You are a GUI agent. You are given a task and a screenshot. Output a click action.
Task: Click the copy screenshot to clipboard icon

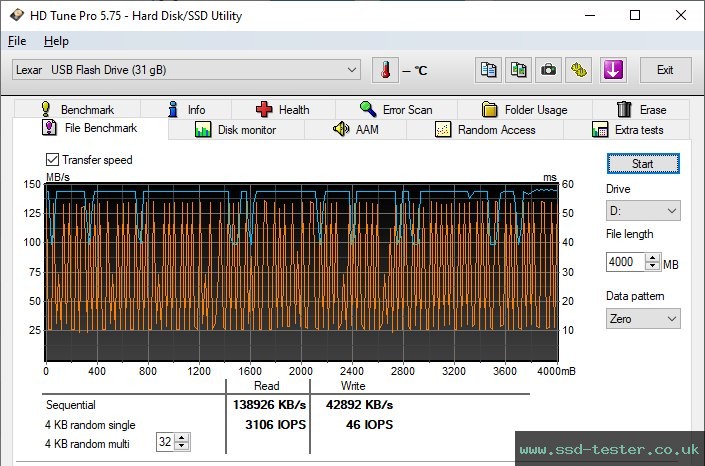[518, 70]
